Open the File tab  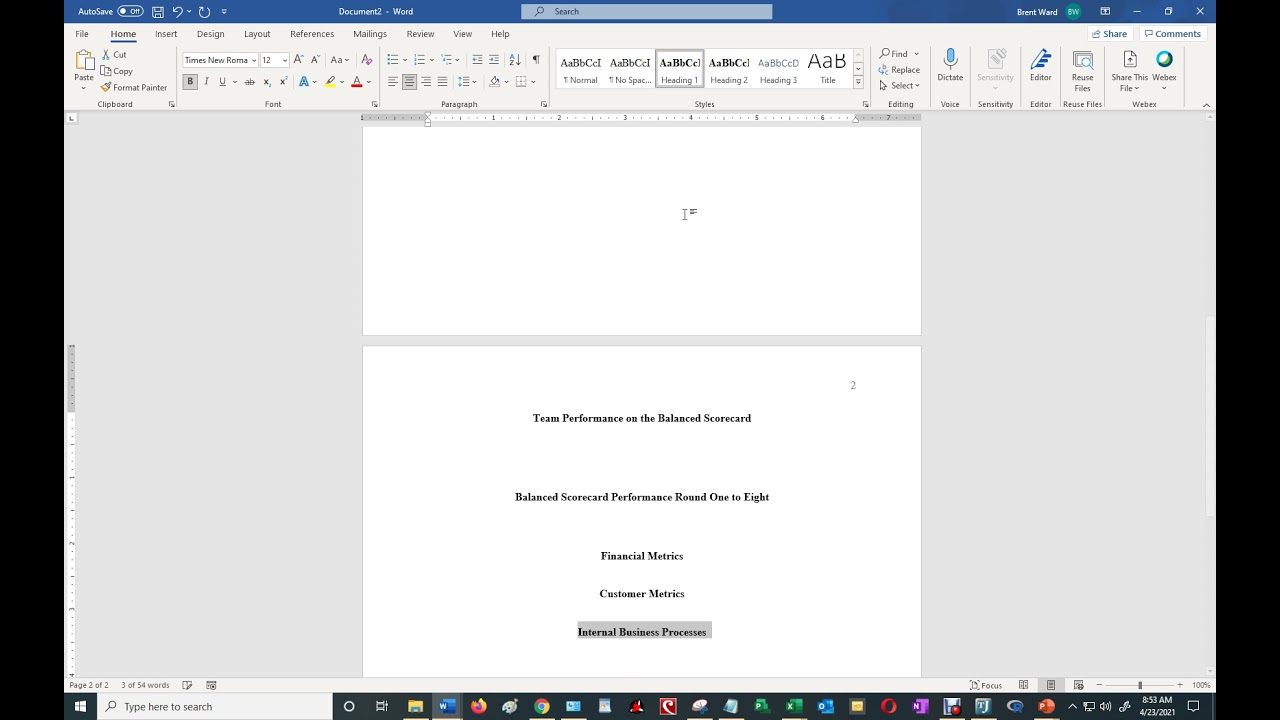82,34
